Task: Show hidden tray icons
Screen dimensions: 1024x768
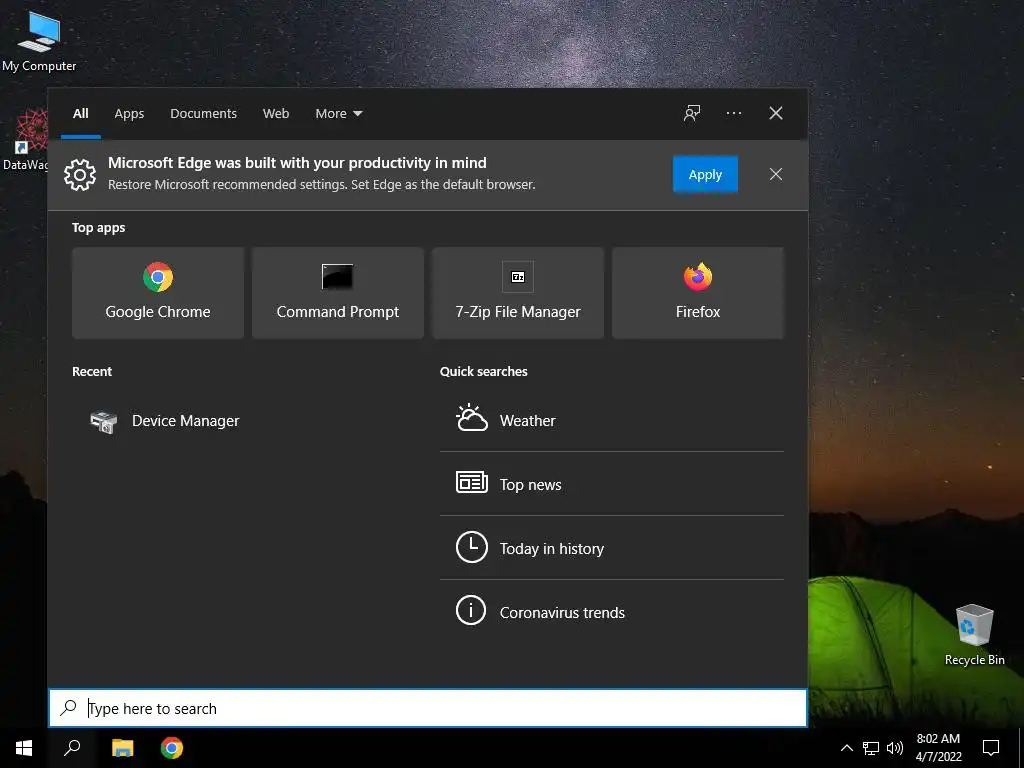Action: [846, 748]
